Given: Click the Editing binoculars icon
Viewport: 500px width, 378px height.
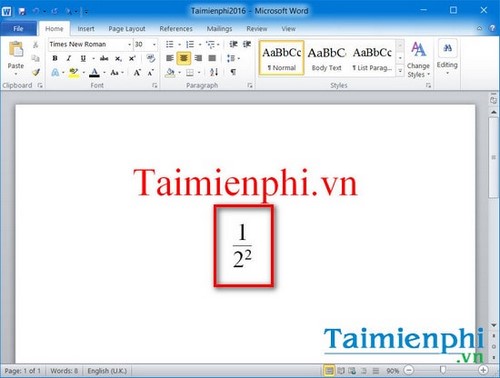Looking at the screenshot, I should [x=448, y=49].
